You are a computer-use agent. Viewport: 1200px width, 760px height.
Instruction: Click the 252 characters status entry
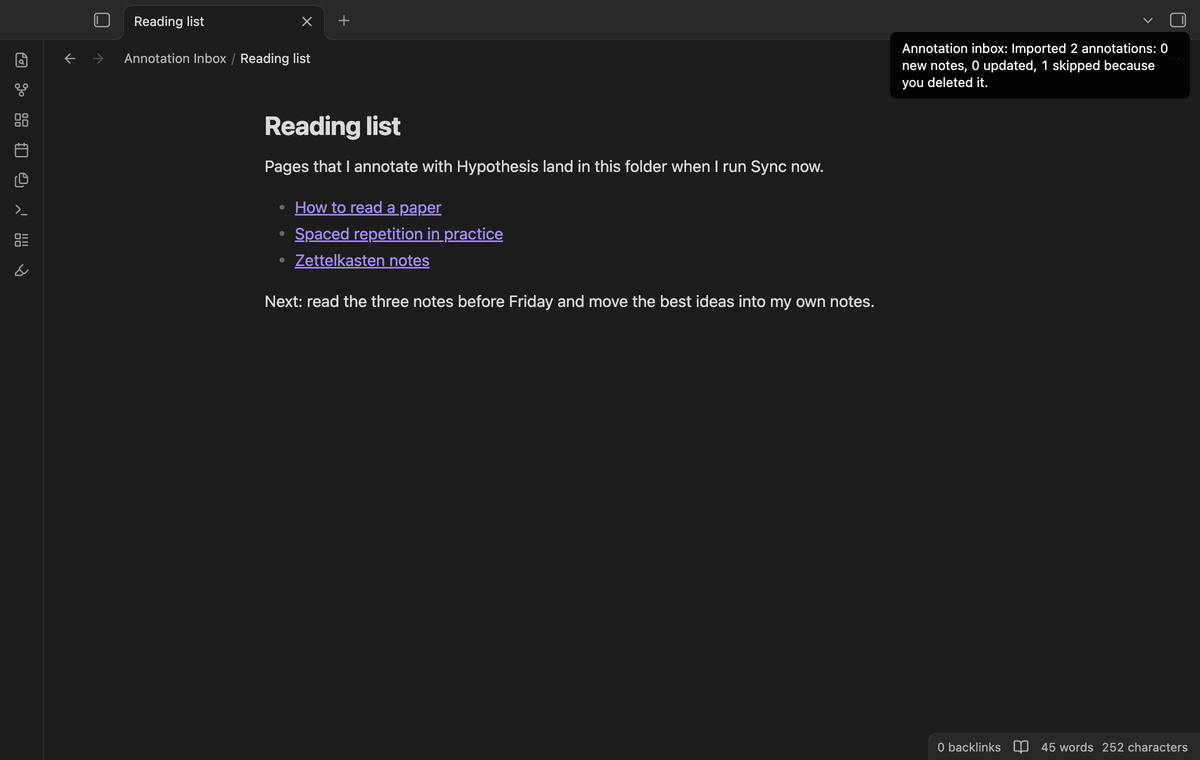tap(1145, 747)
